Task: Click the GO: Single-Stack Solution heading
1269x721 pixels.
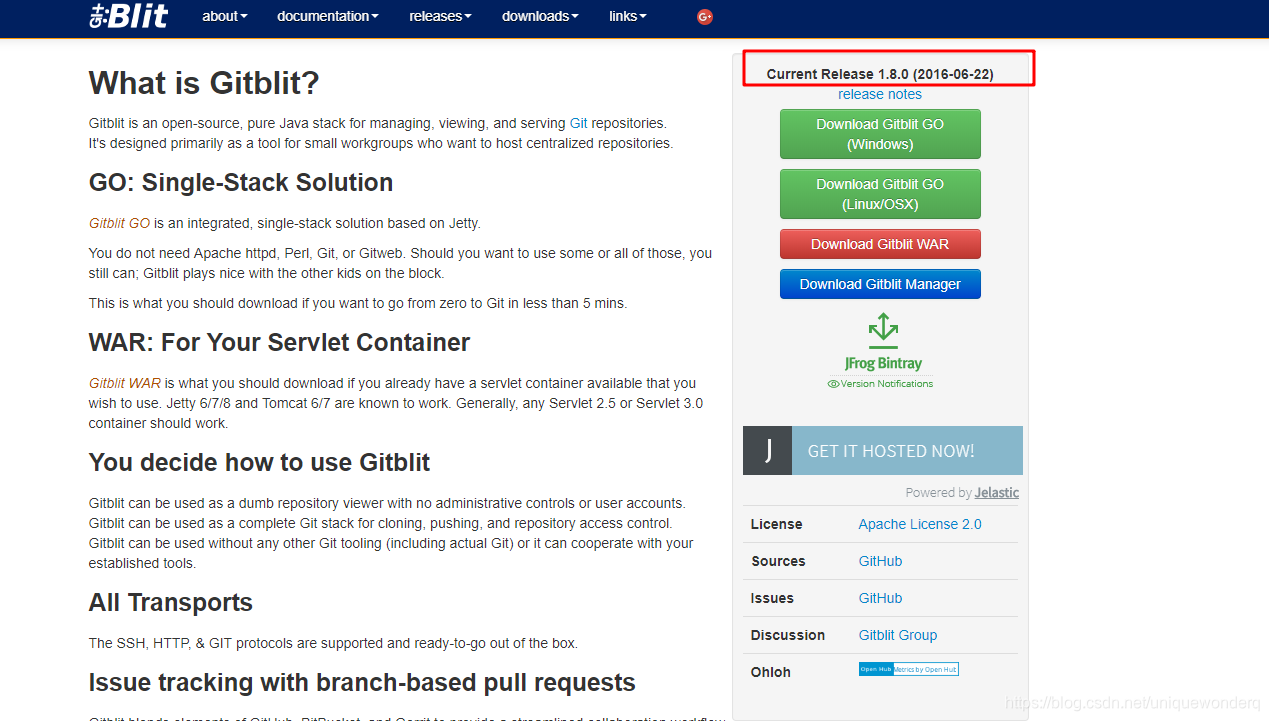Action: click(241, 183)
